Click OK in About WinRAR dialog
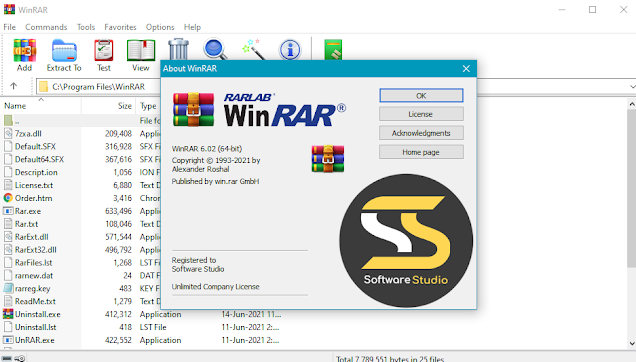 [421, 95]
